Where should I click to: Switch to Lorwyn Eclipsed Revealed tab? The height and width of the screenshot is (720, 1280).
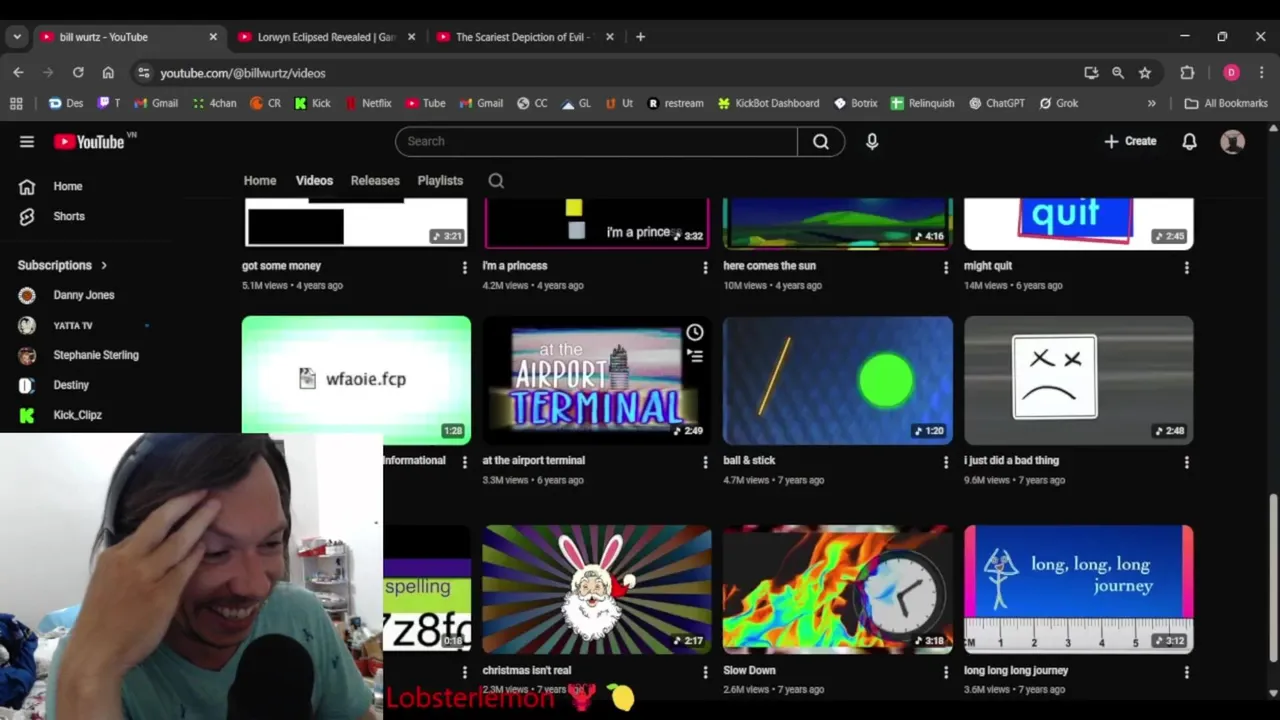pos(327,37)
